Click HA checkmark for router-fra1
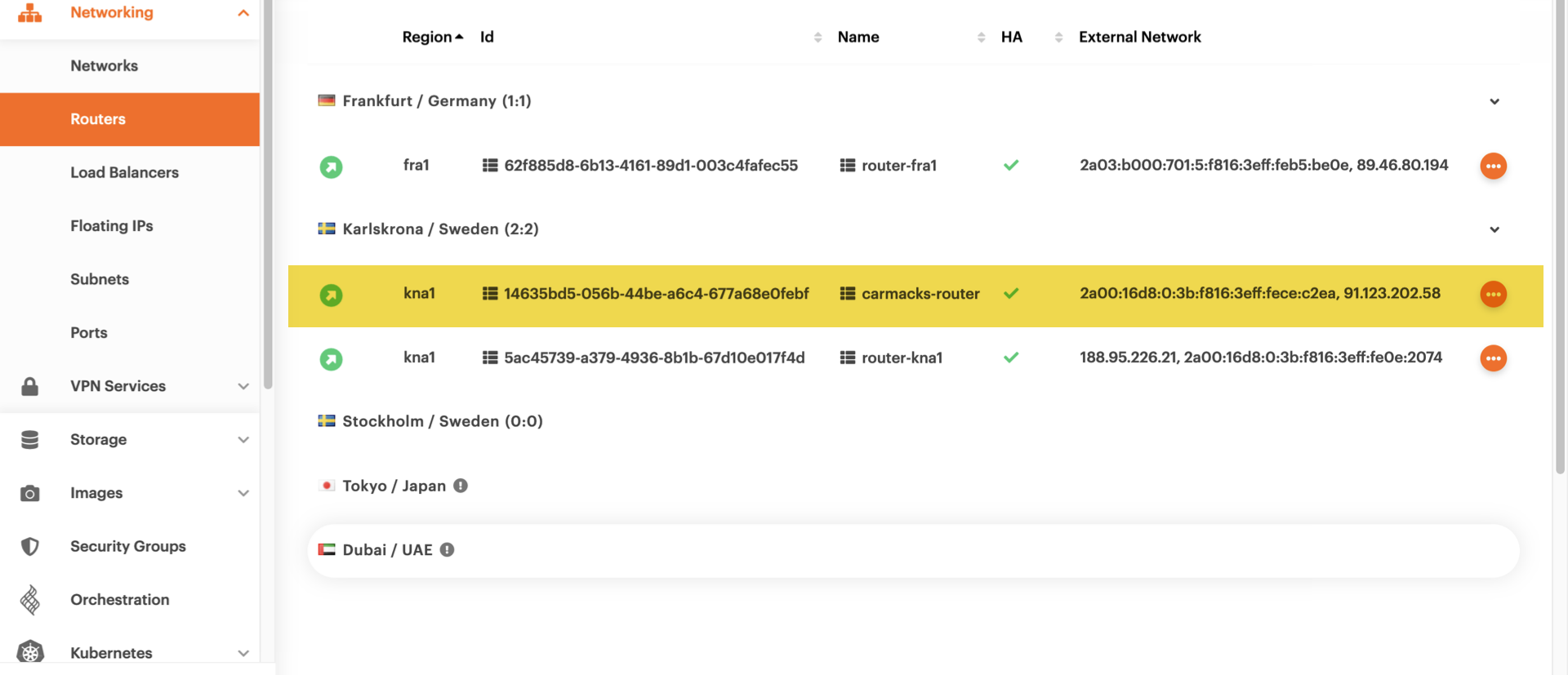Image resolution: width=1568 pixels, height=675 pixels. (1011, 166)
